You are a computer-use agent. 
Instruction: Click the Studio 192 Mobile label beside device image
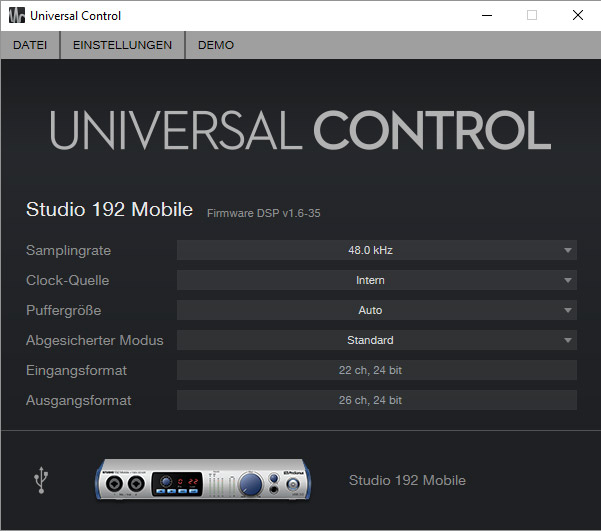(x=407, y=480)
